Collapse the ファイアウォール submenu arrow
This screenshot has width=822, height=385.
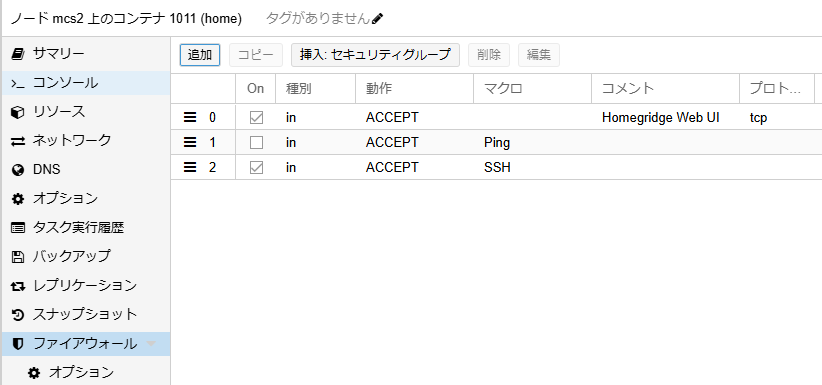pyautogui.click(x=151, y=344)
